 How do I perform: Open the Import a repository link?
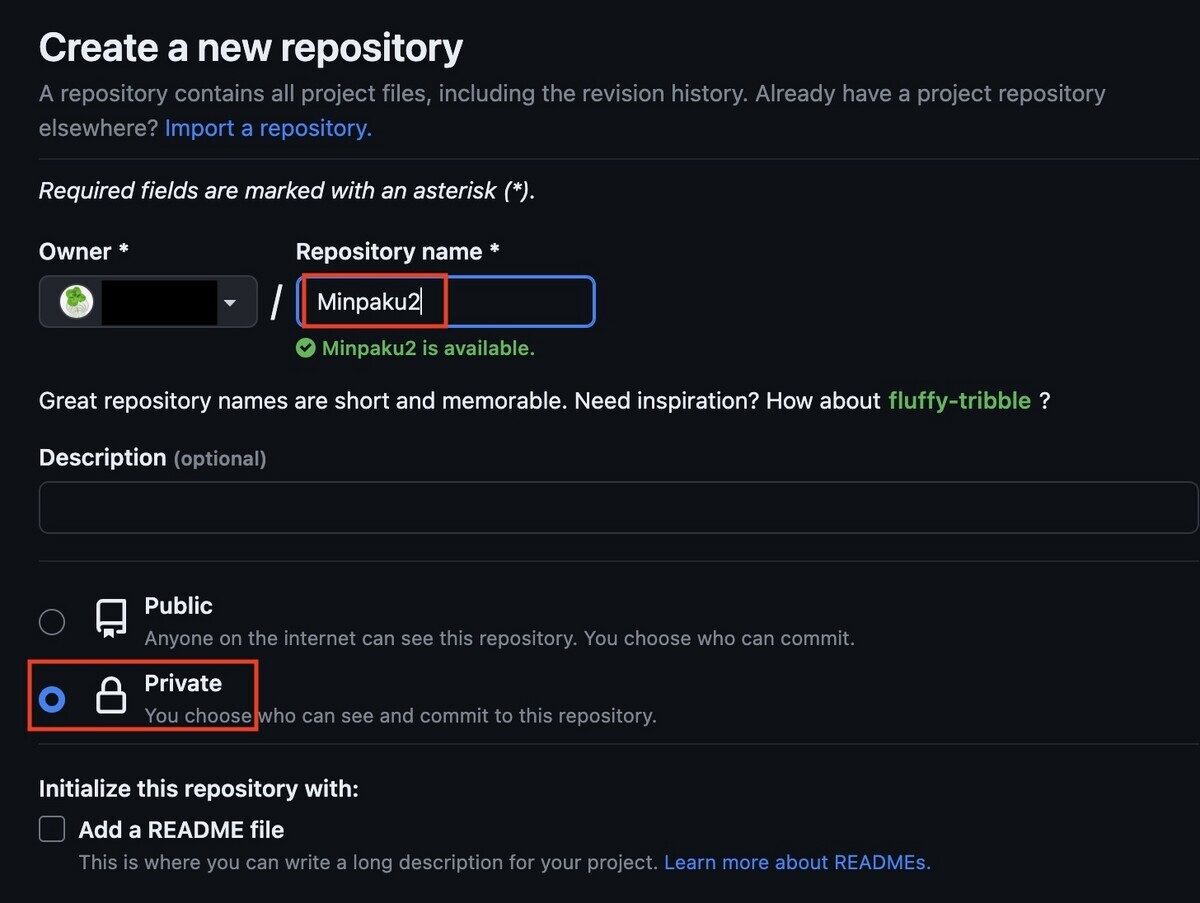coord(268,128)
